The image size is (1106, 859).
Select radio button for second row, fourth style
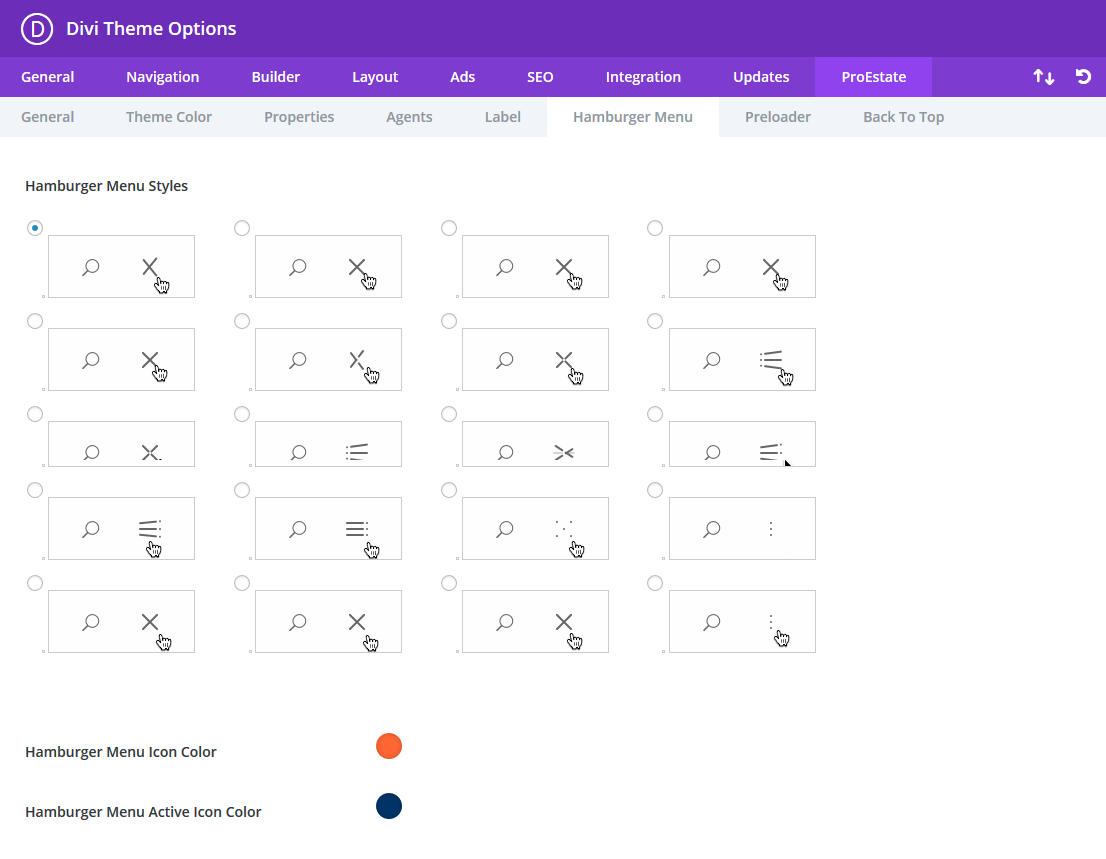[x=655, y=321]
